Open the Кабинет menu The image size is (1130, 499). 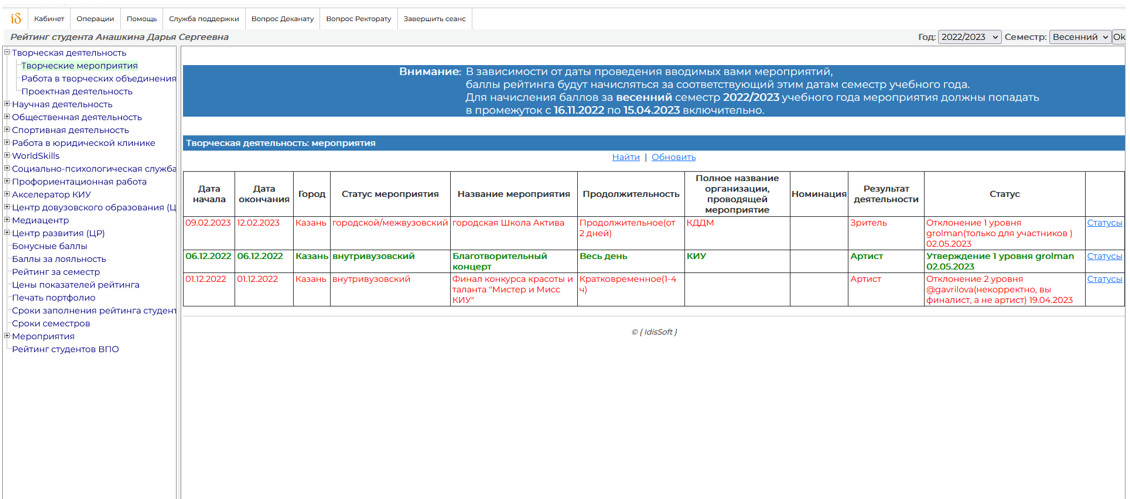tap(50, 19)
